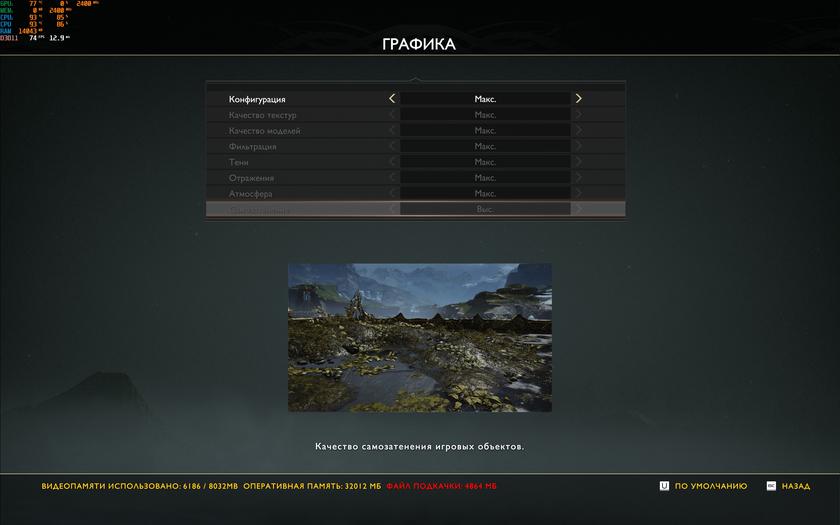
Task: Select the Фильтрация value box
Action: coord(485,146)
